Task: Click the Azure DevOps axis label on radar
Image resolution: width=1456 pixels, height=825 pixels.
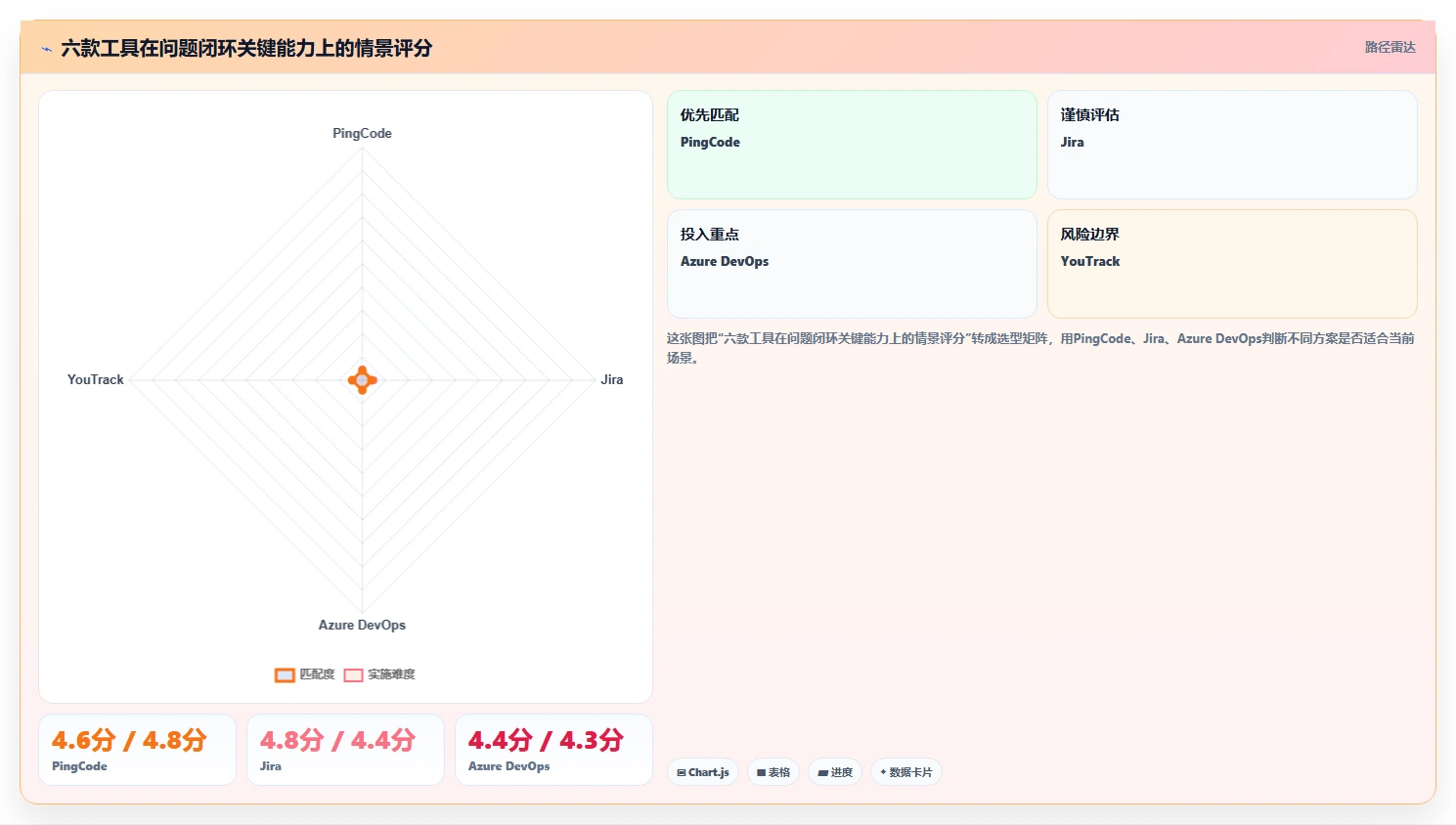Action: tap(362, 625)
